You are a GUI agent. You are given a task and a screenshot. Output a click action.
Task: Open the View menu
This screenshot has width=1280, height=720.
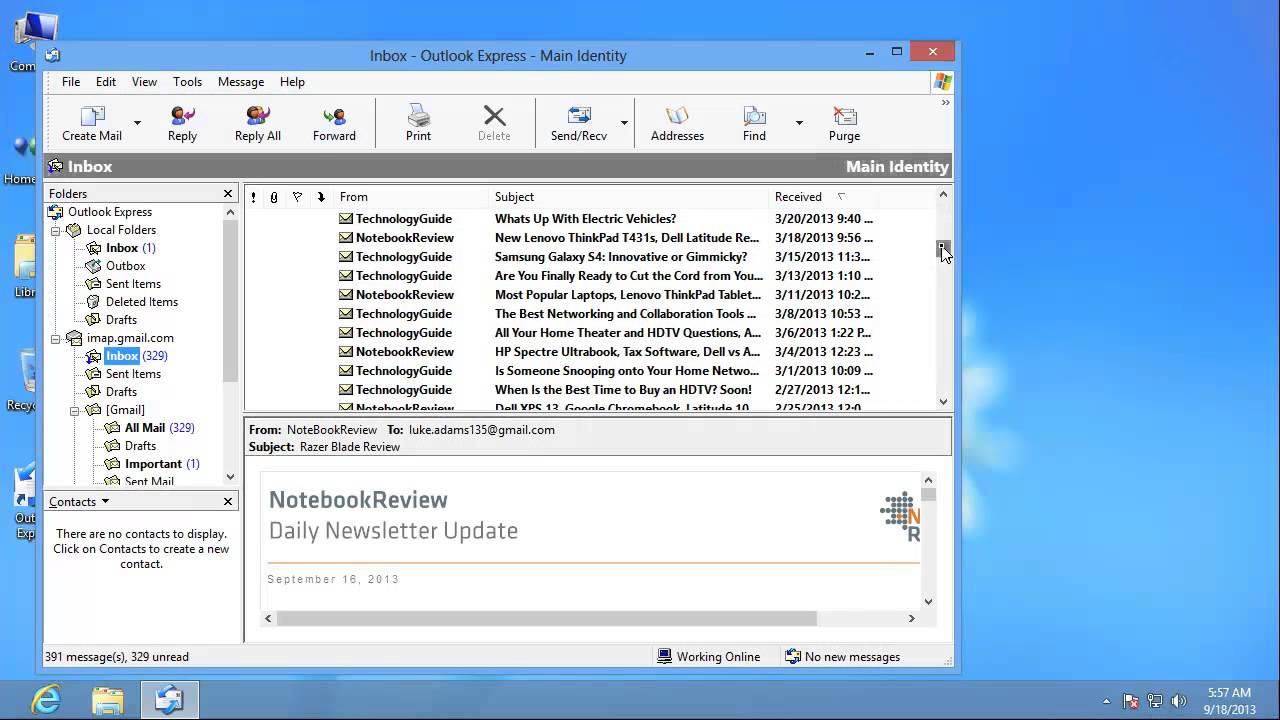(144, 82)
